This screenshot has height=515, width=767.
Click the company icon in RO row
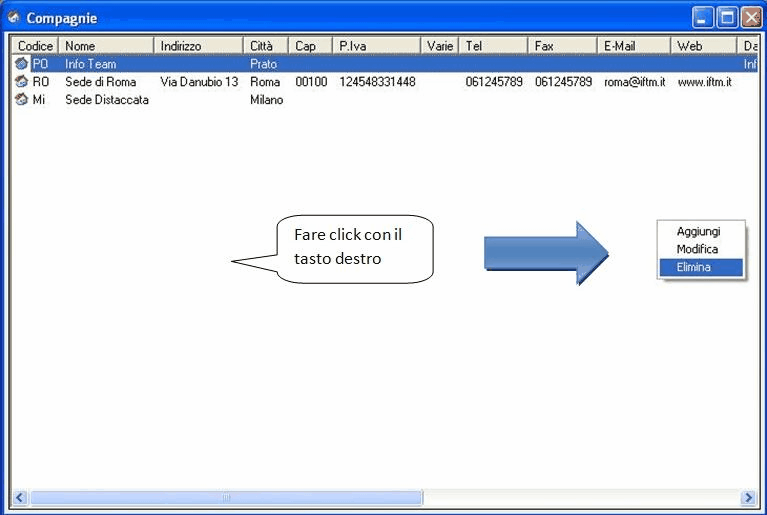(21, 82)
